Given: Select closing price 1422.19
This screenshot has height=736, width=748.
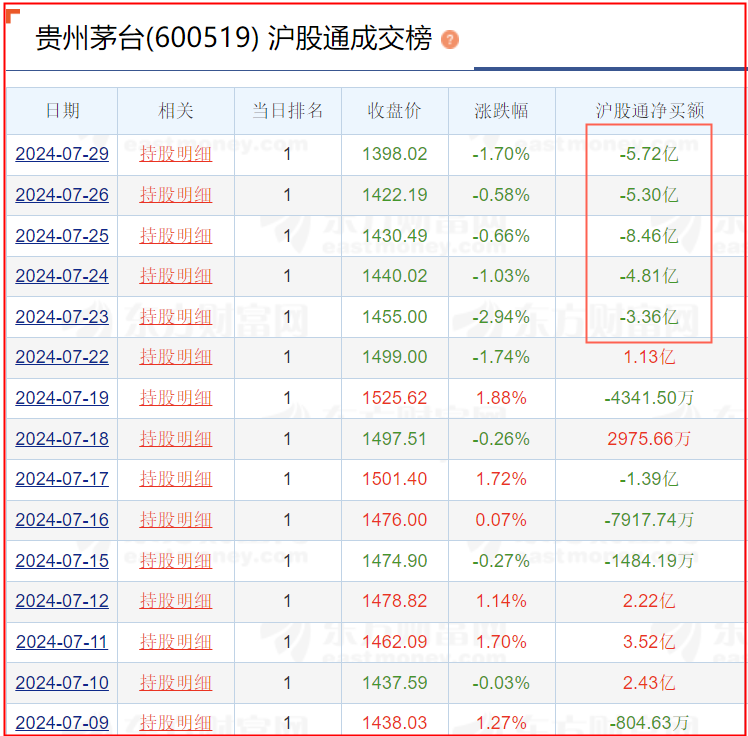Looking at the screenshot, I should 395,195.
